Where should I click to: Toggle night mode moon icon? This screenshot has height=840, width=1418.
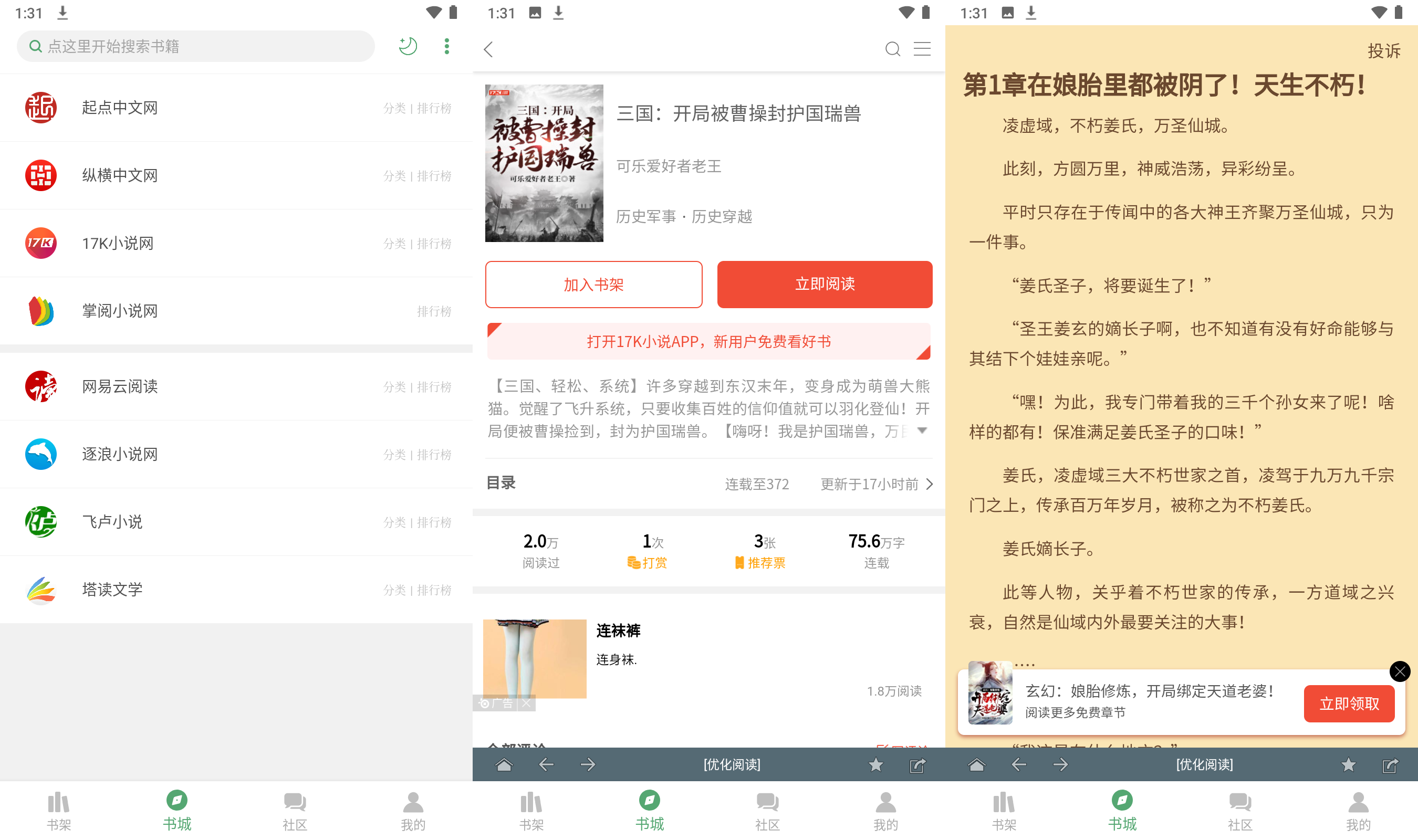(x=408, y=46)
